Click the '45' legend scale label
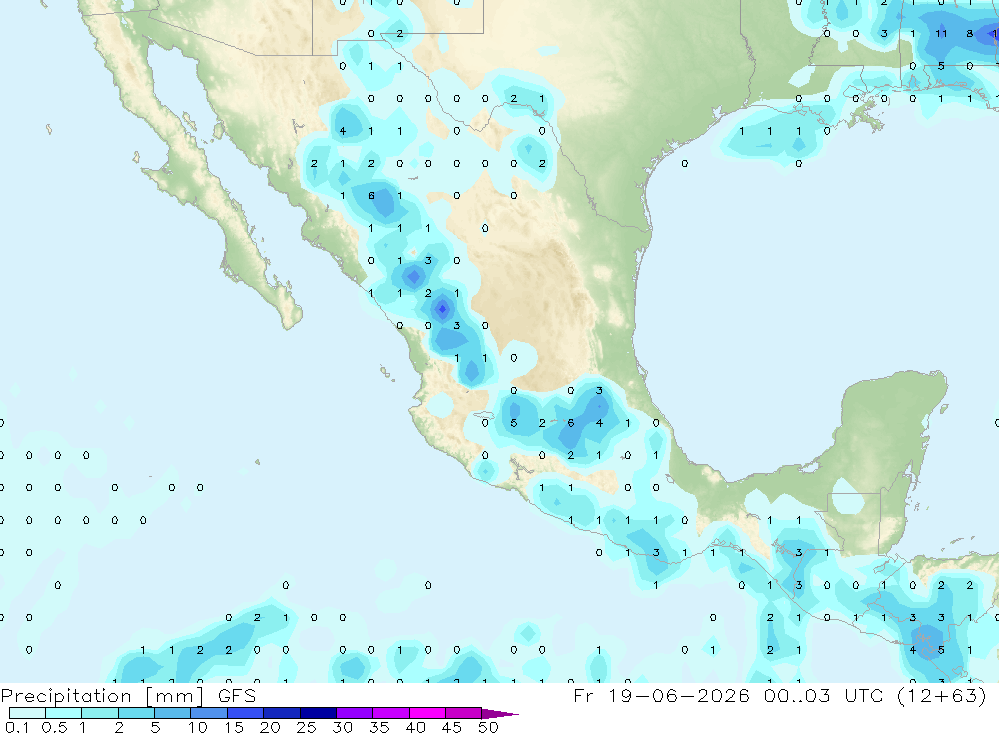This screenshot has width=1000, height=733. click(452, 727)
